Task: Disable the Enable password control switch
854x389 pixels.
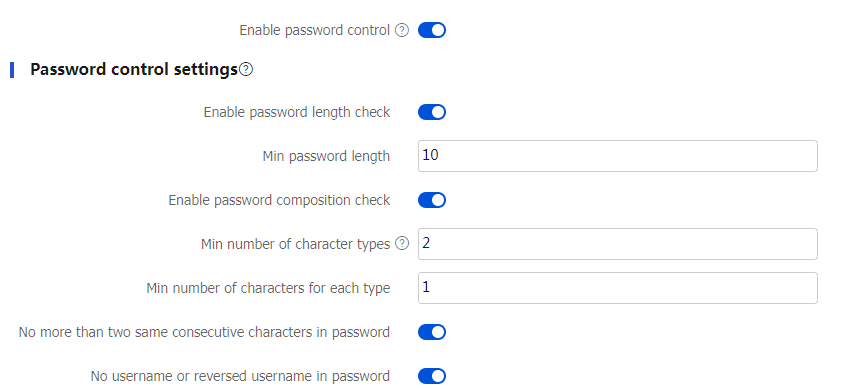Action: [x=432, y=31]
